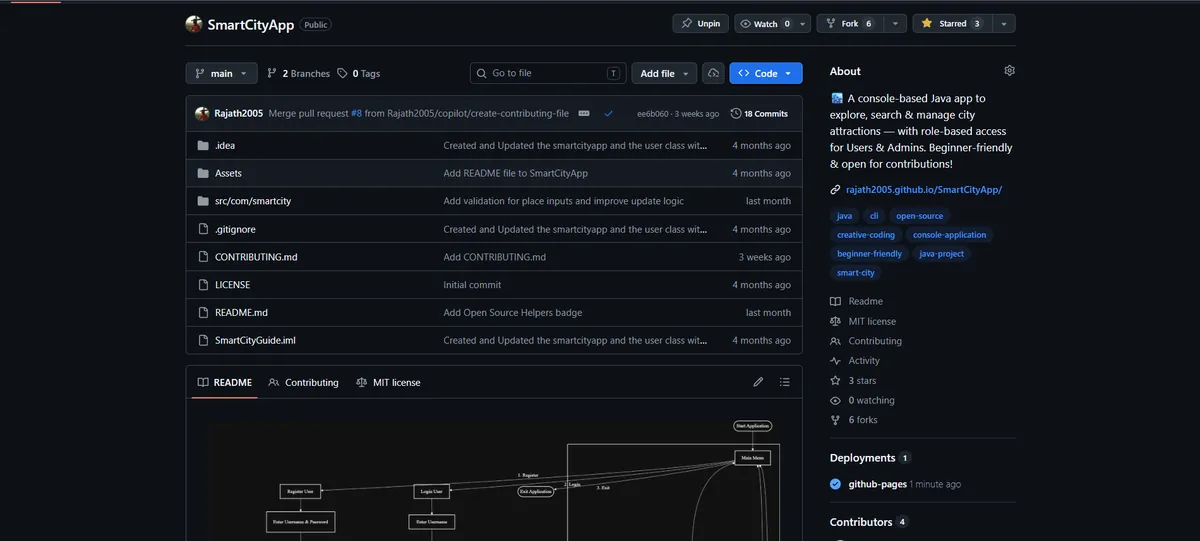Screen dimensions: 1200x541
Task: Select the open-source topic tag
Action: [919, 216]
